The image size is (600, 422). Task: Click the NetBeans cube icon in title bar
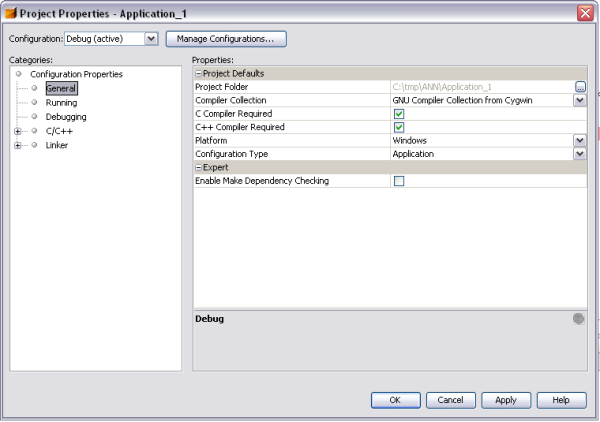11,13
